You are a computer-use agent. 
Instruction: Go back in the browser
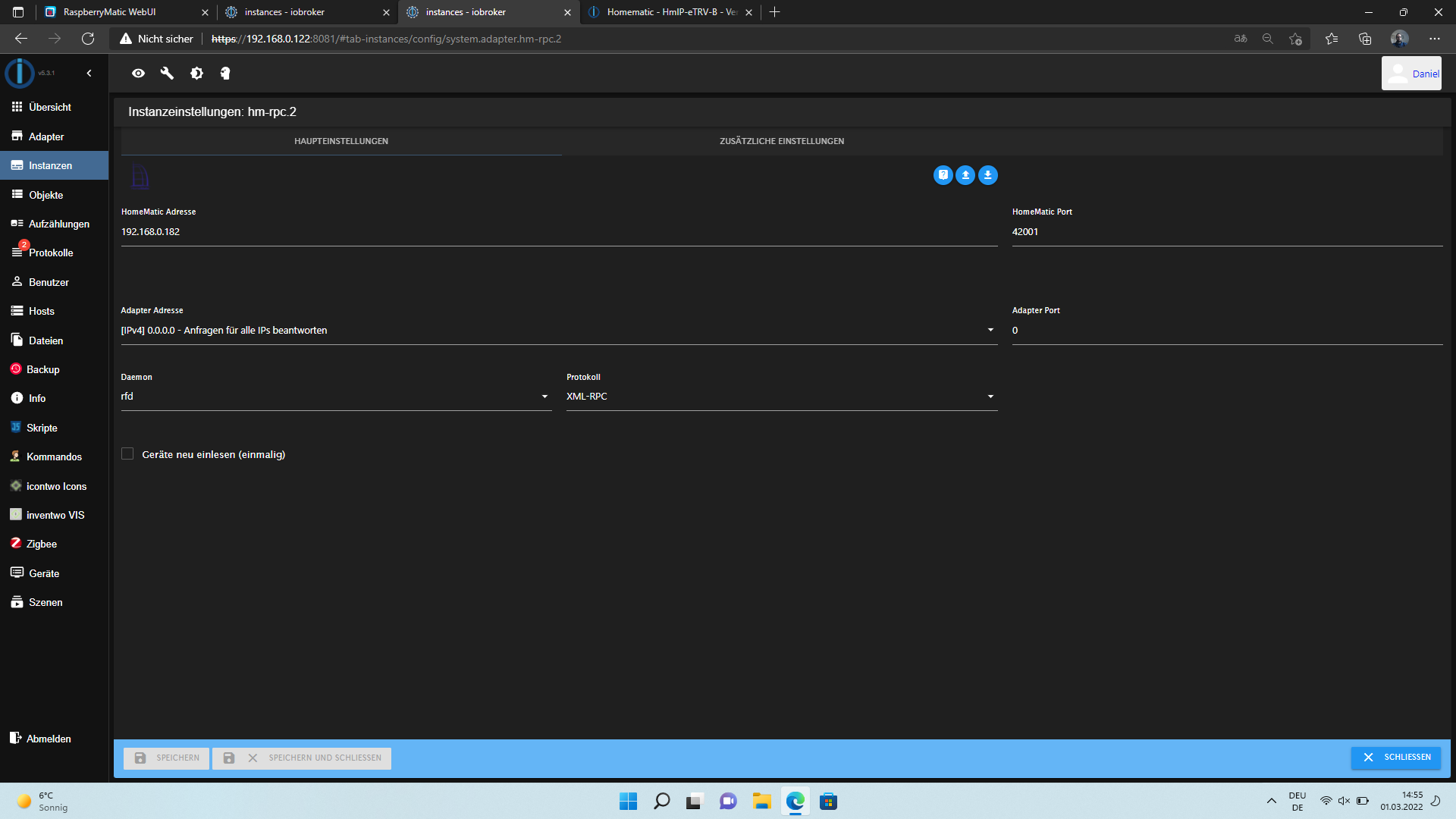point(21,39)
